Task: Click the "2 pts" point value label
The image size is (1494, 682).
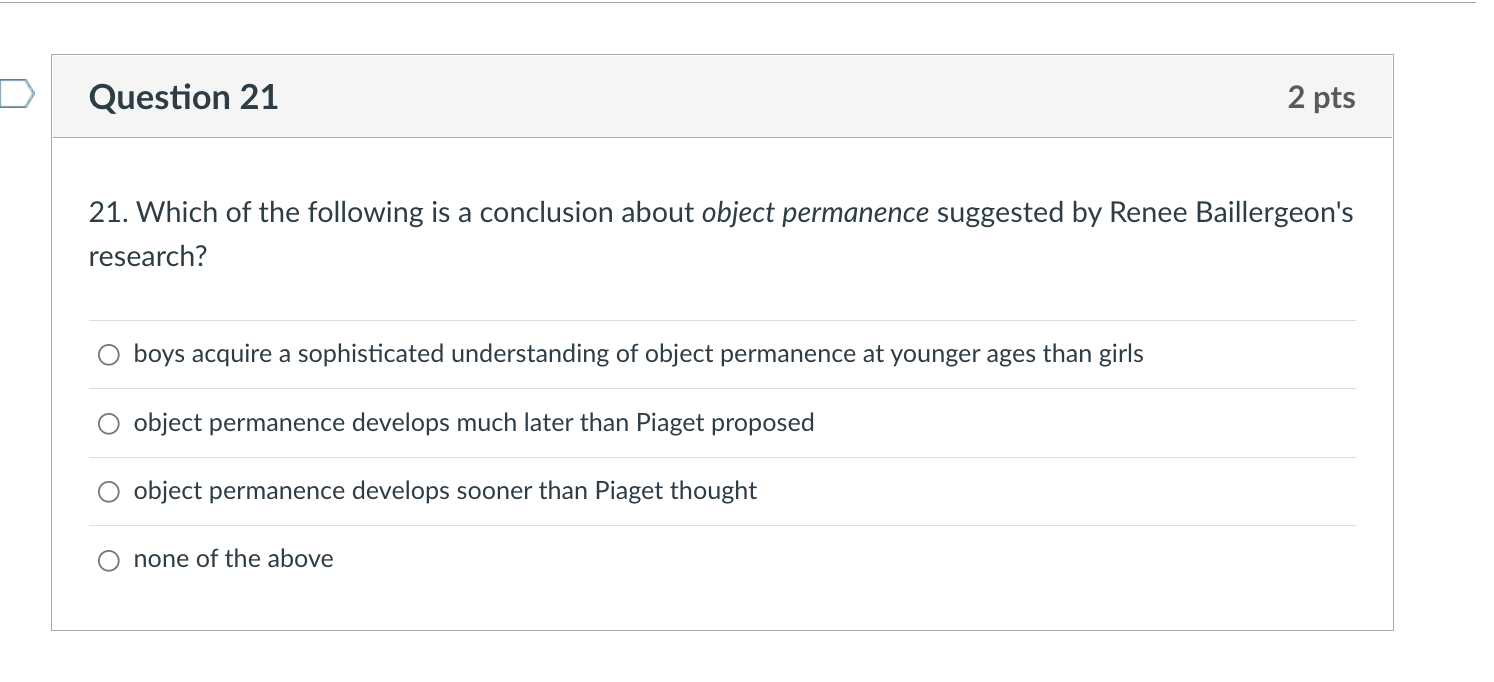Action: (1321, 97)
